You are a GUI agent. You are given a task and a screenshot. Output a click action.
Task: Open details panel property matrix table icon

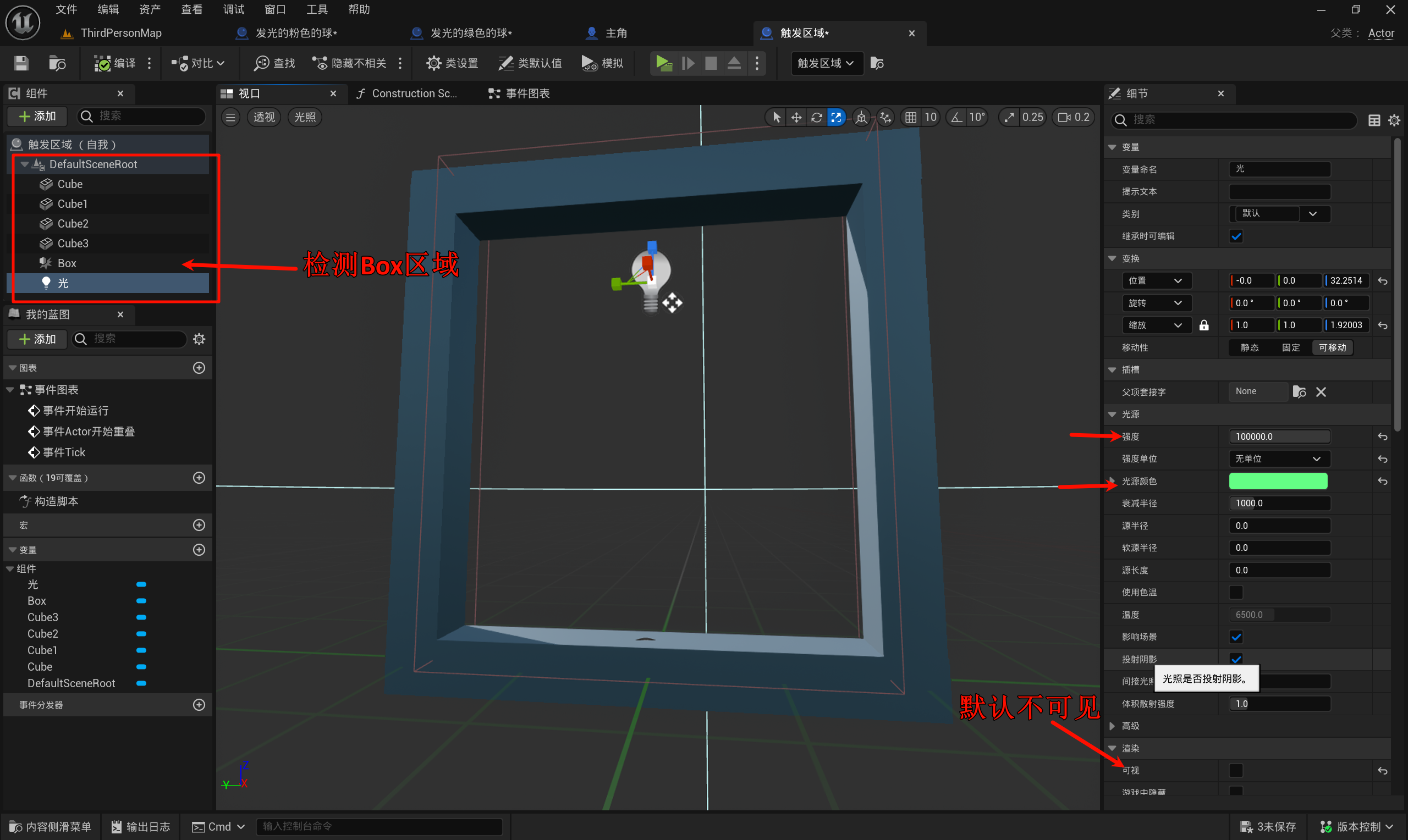pos(1374,120)
